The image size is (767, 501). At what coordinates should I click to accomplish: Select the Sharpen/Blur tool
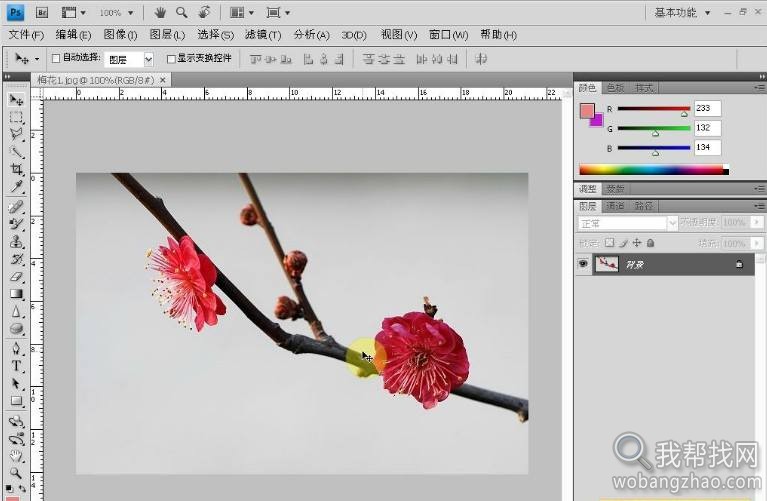pyautogui.click(x=16, y=312)
